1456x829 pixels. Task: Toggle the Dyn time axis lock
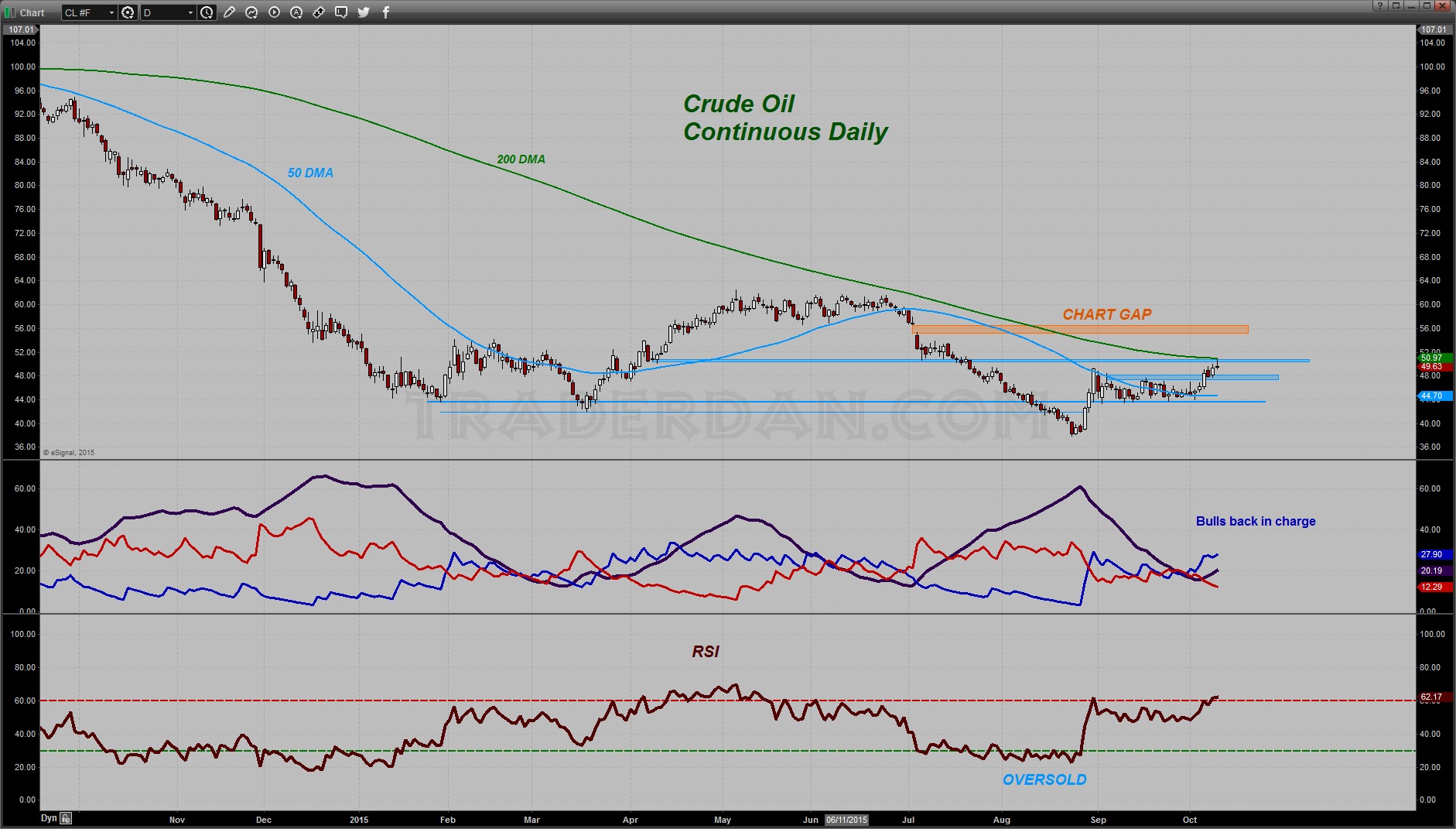66,818
